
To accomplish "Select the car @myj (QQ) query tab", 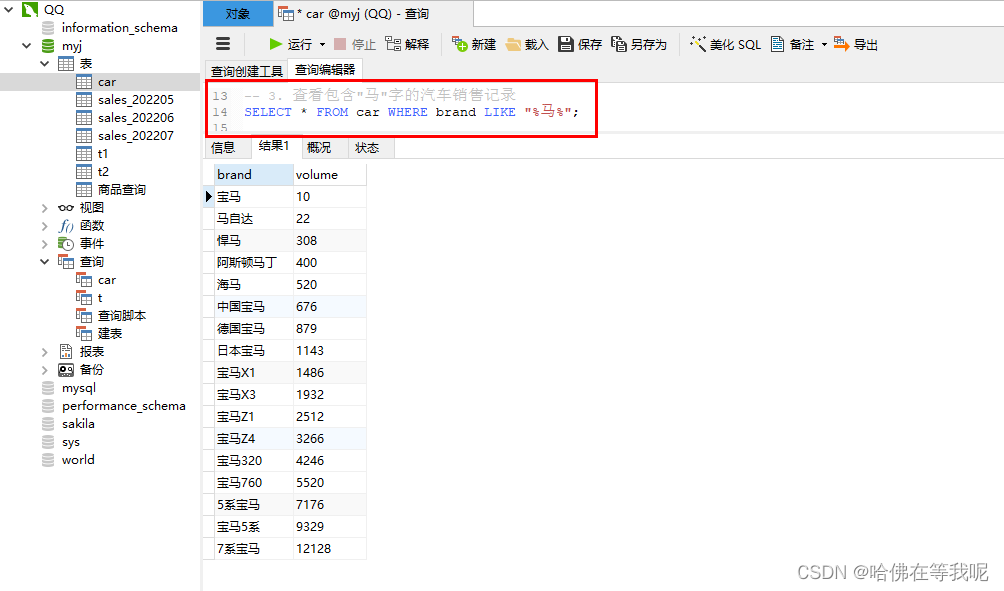I will pos(374,13).
